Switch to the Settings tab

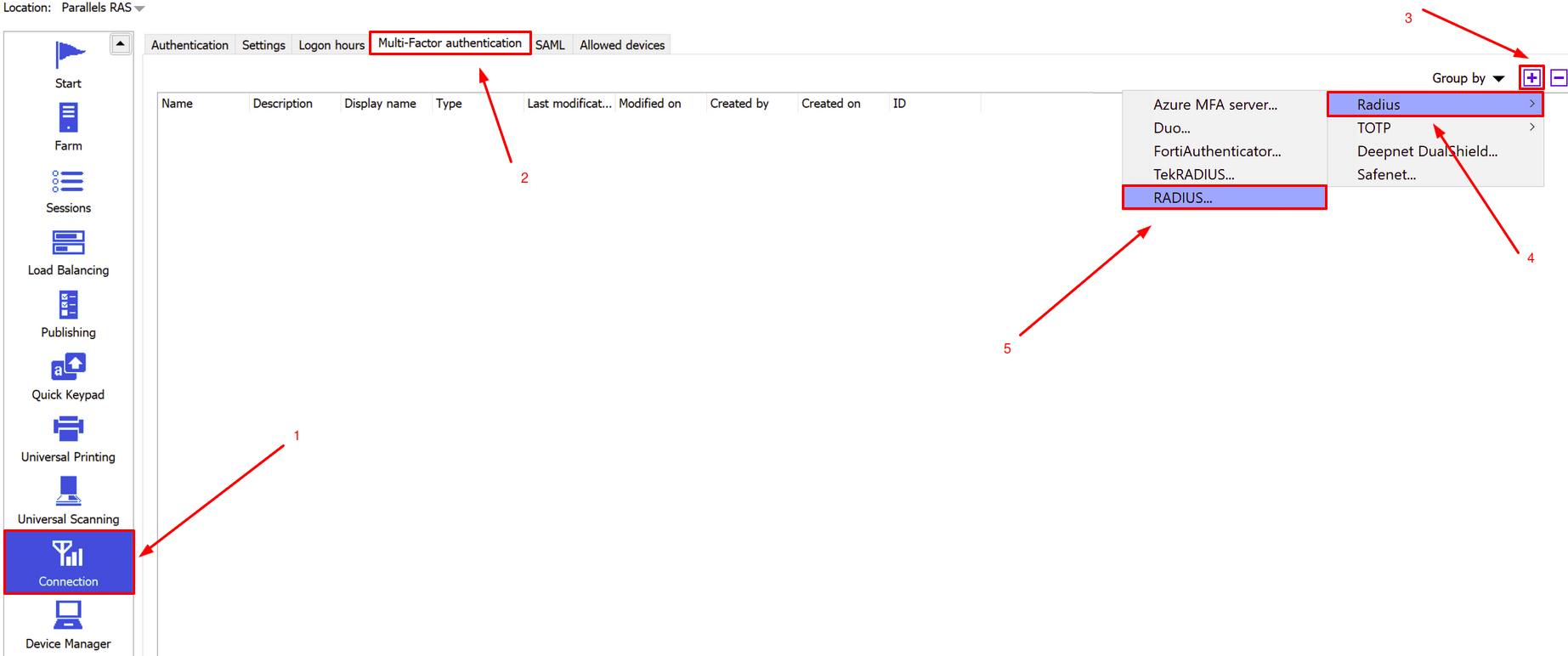pos(263,45)
